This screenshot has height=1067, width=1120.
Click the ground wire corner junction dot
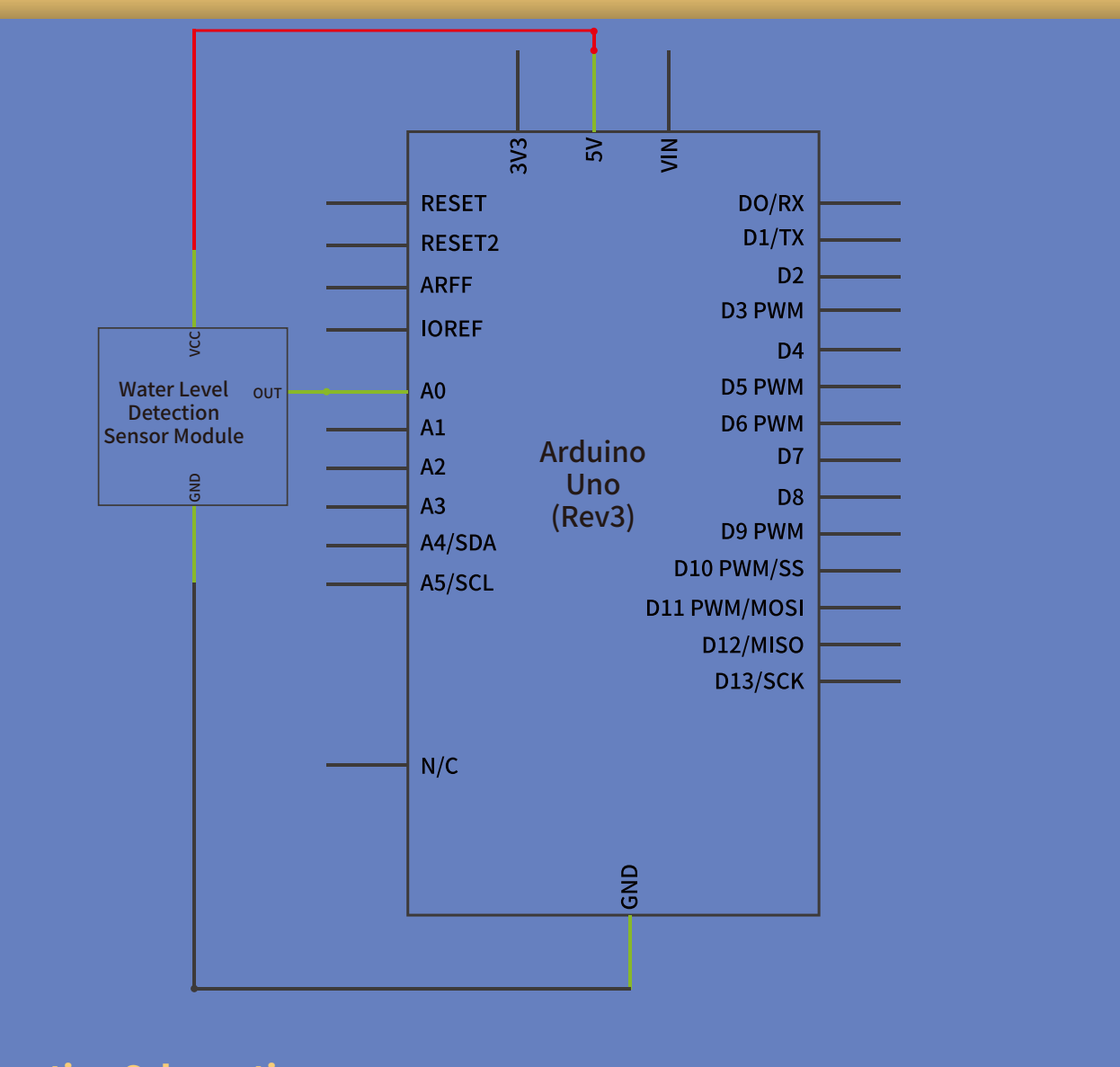[x=194, y=989]
